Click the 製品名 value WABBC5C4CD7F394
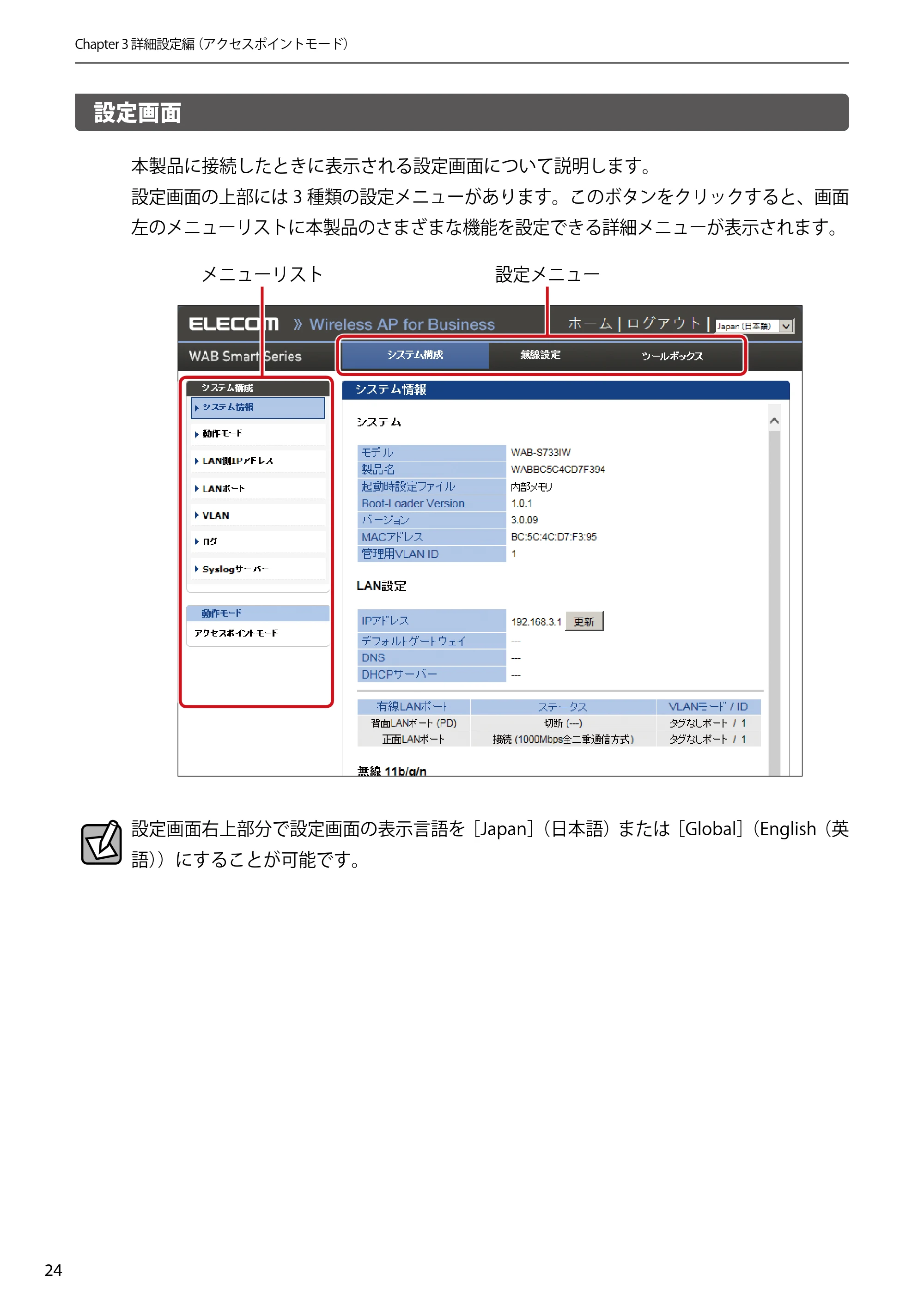 pos(558,469)
